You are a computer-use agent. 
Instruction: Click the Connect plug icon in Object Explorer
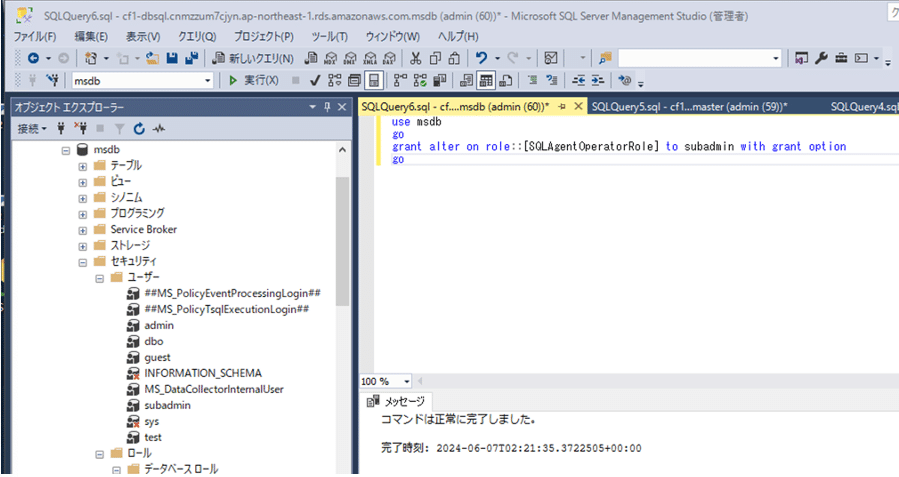point(61,129)
